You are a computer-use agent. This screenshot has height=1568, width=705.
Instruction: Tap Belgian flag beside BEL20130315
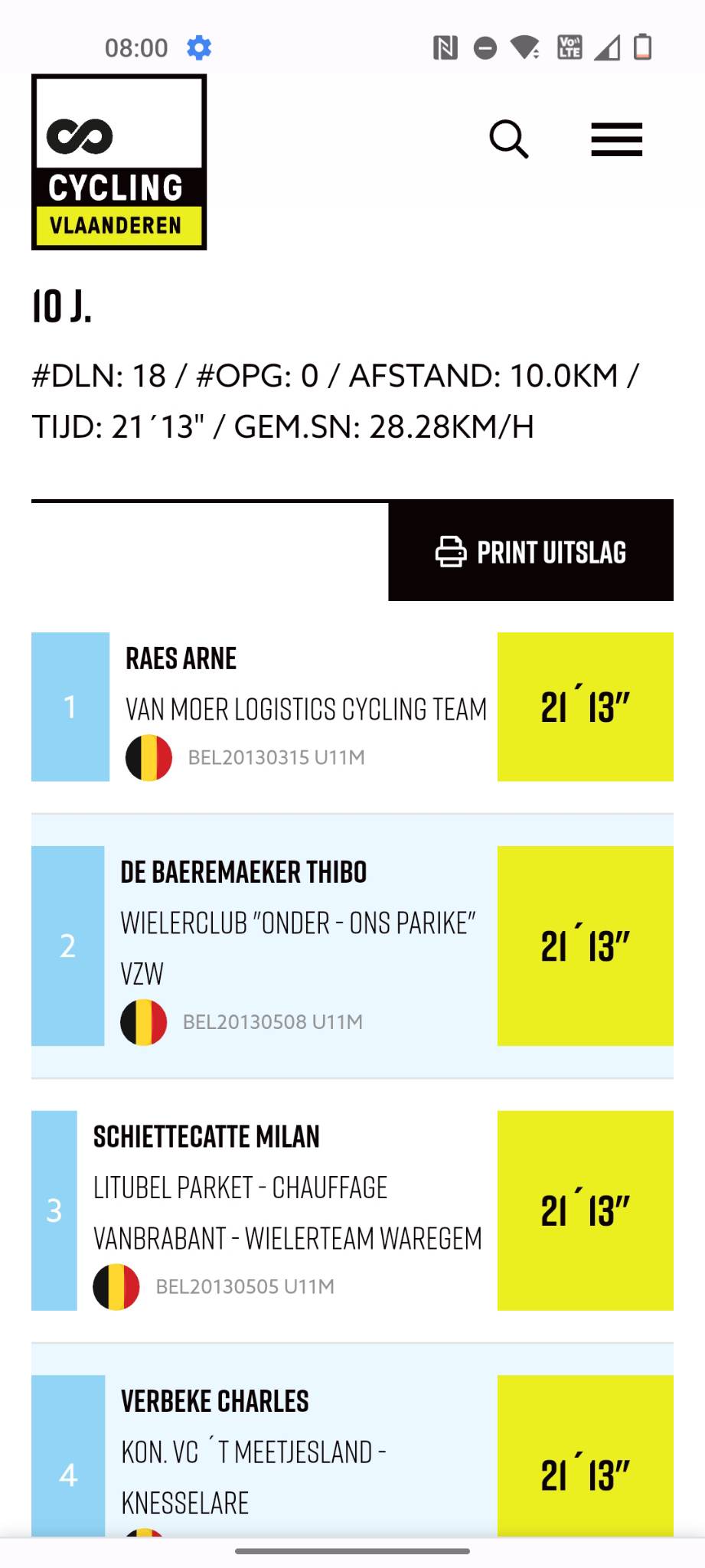click(x=149, y=757)
